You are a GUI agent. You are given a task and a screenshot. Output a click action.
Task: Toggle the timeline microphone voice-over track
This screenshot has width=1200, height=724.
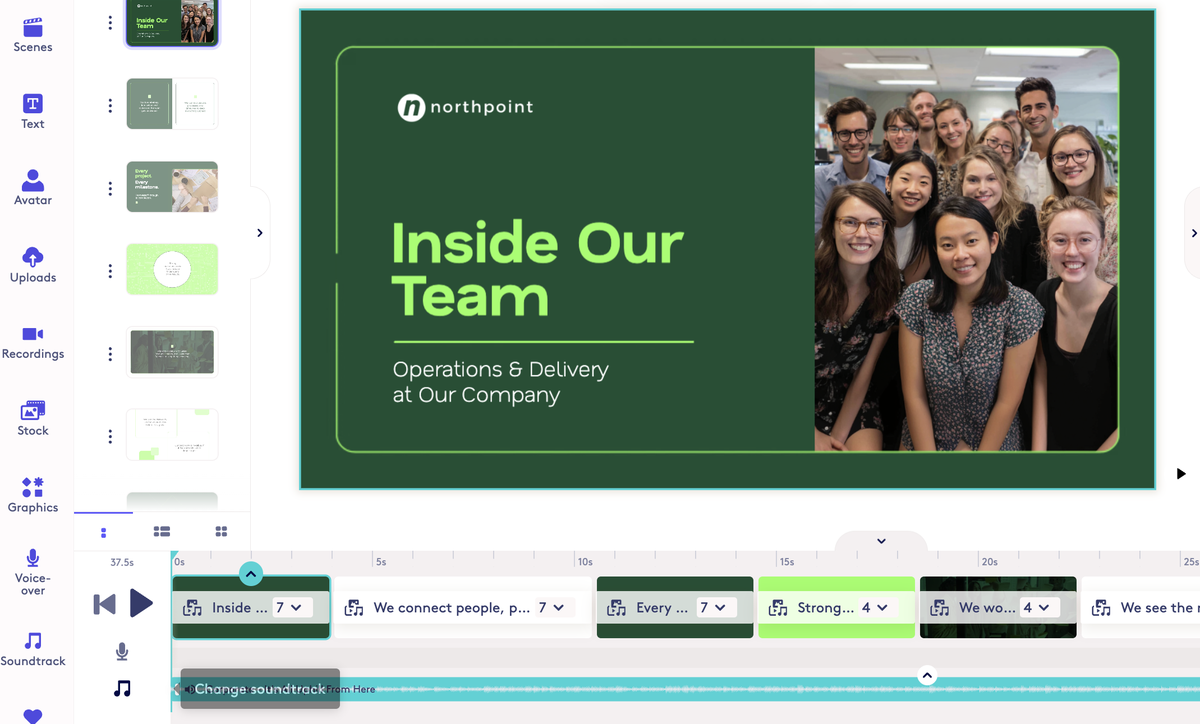[122, 652]
